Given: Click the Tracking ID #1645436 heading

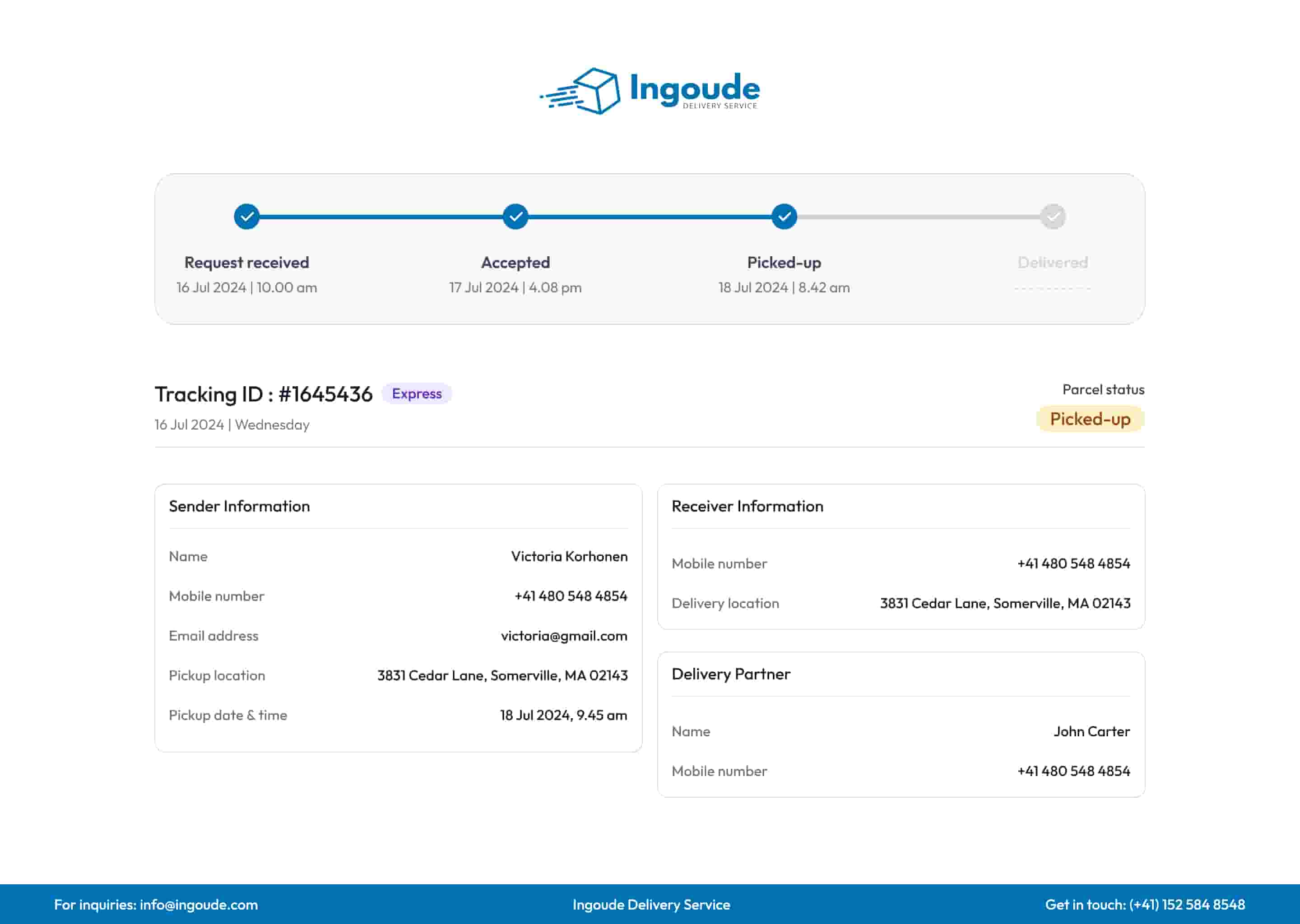Looking at the screenshot, I should click(264, 394).
